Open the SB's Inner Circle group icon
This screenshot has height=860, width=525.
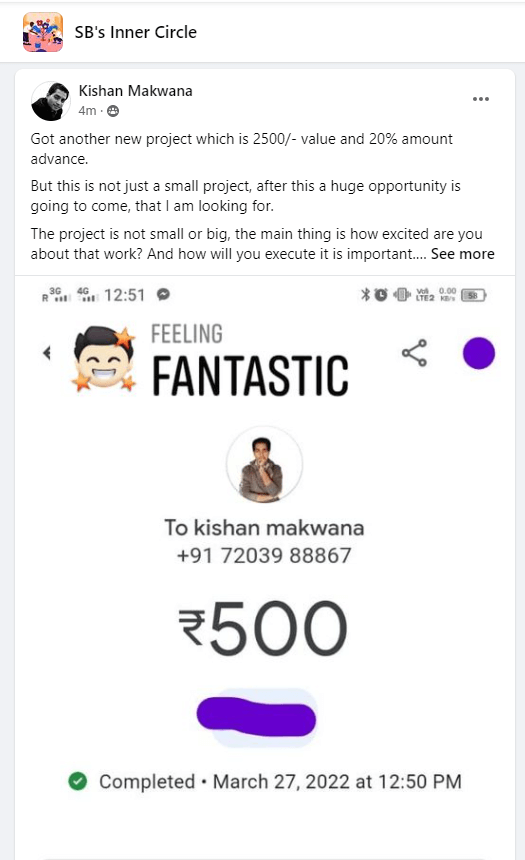pos(43,32)
